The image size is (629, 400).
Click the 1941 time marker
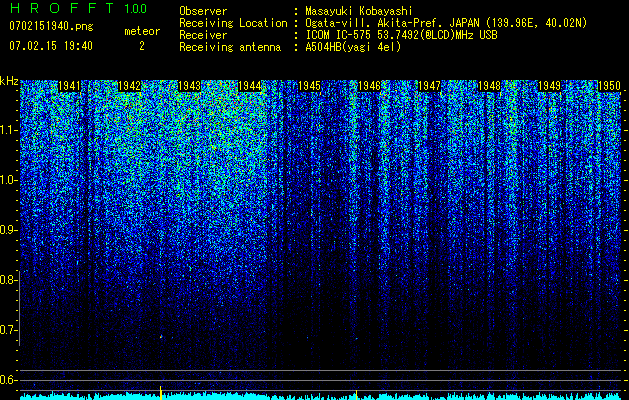[x=69, y=86]
